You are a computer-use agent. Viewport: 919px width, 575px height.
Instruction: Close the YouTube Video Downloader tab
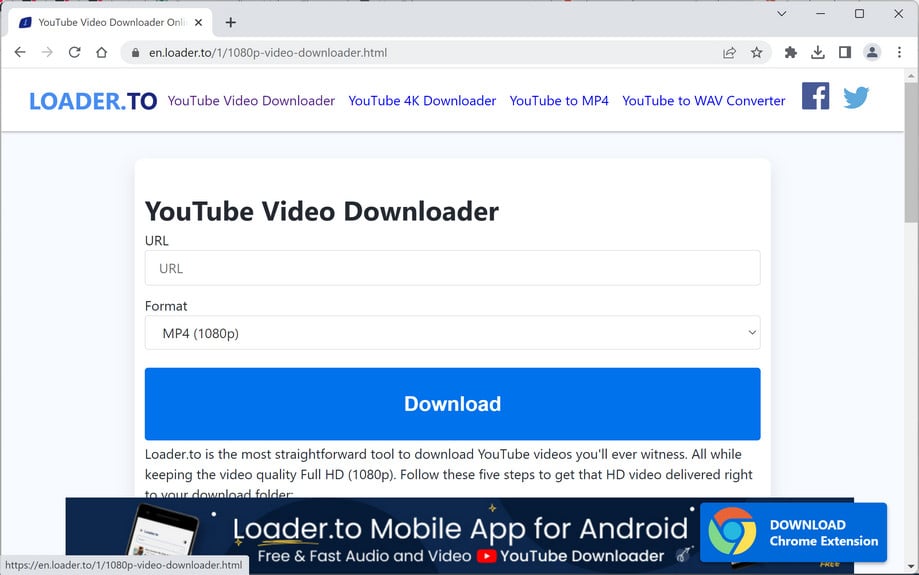click(199, 22)
